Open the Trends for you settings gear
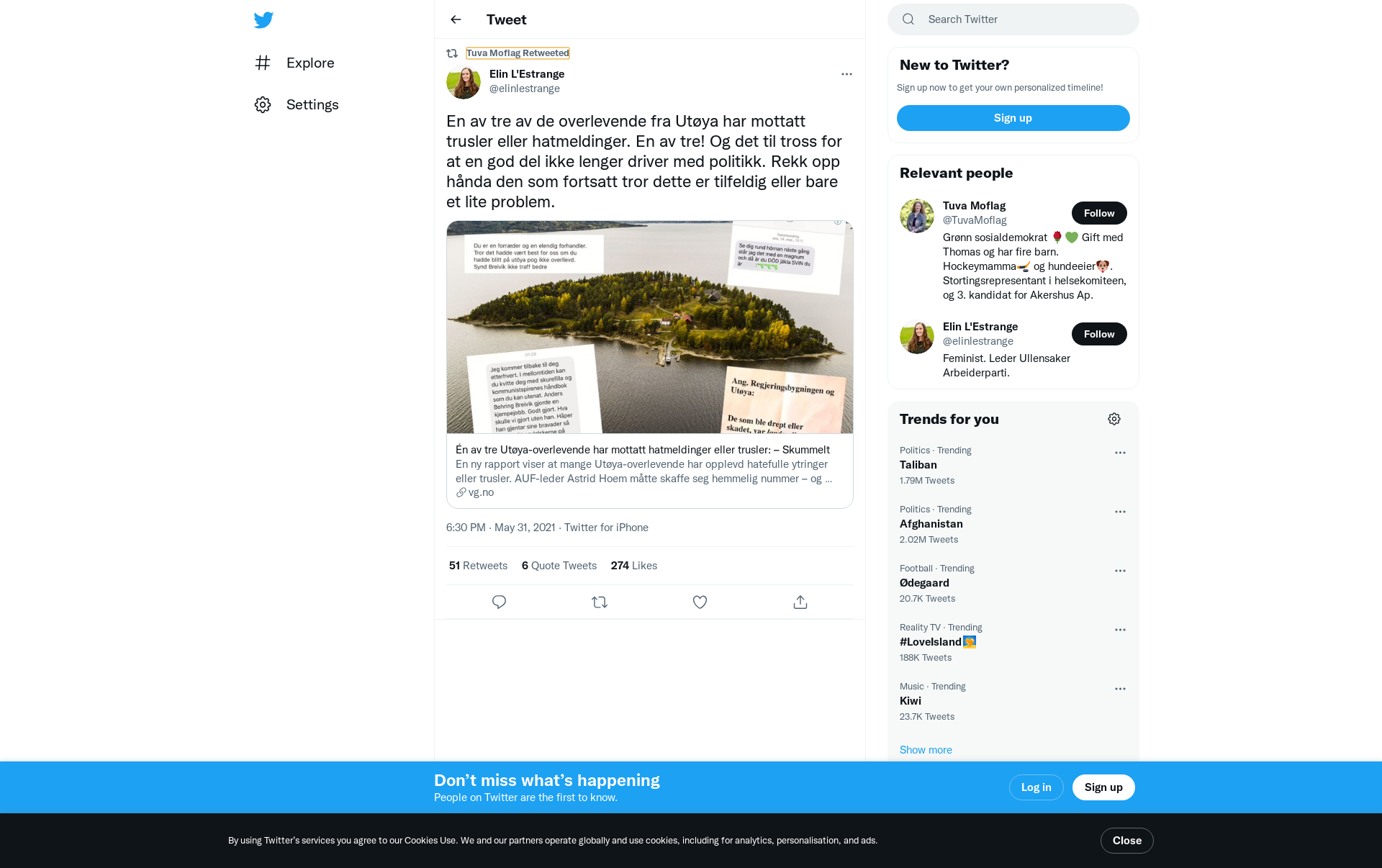The width and height of the screenshot is (1382, 868). (x=1114, y=419)
